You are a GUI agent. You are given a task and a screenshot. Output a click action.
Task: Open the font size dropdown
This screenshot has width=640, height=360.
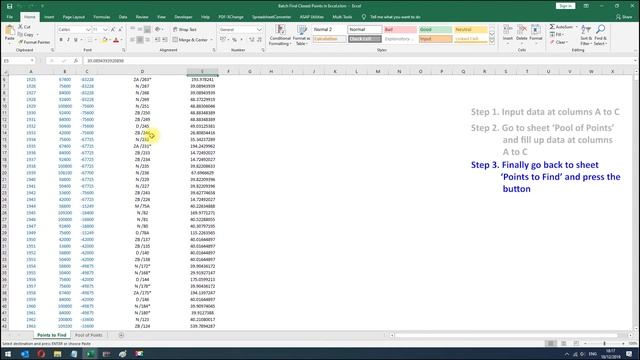(105, 30)
